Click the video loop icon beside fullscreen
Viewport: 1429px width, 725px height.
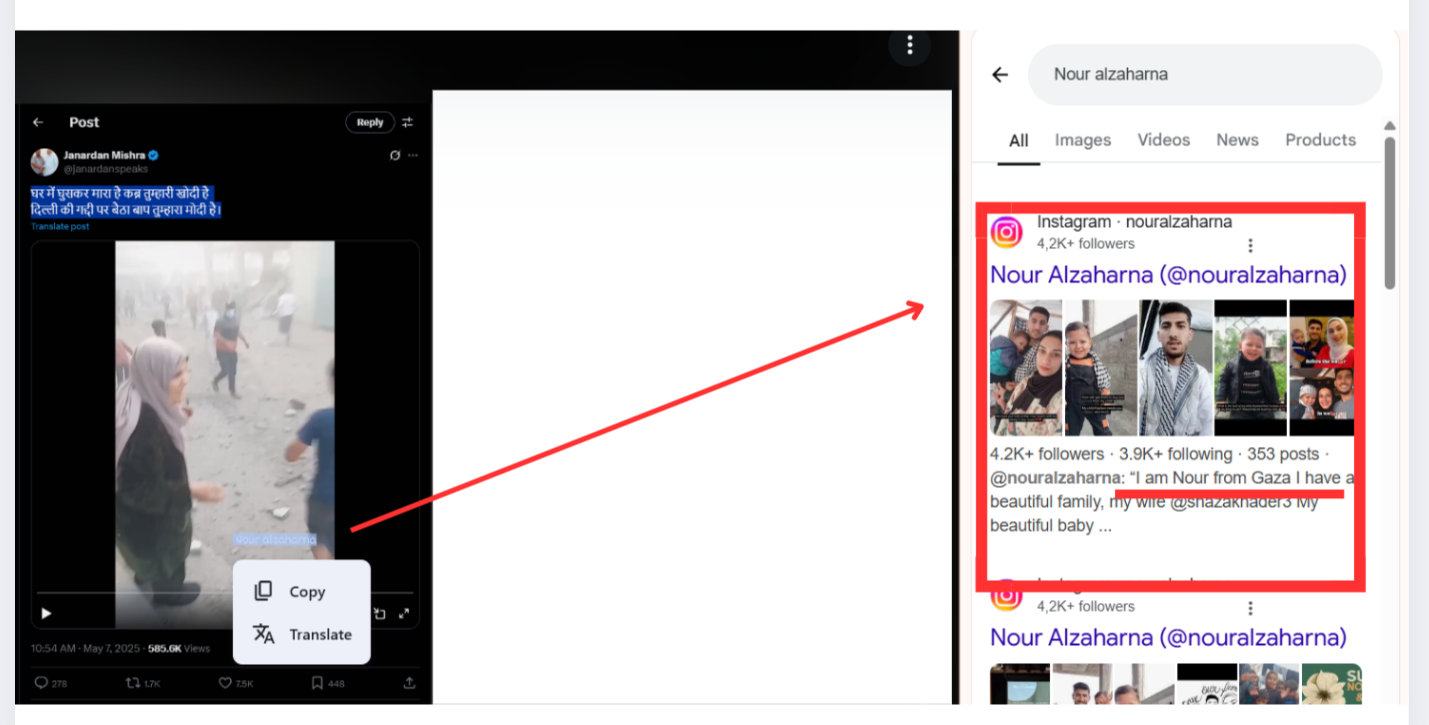[380, 613]
